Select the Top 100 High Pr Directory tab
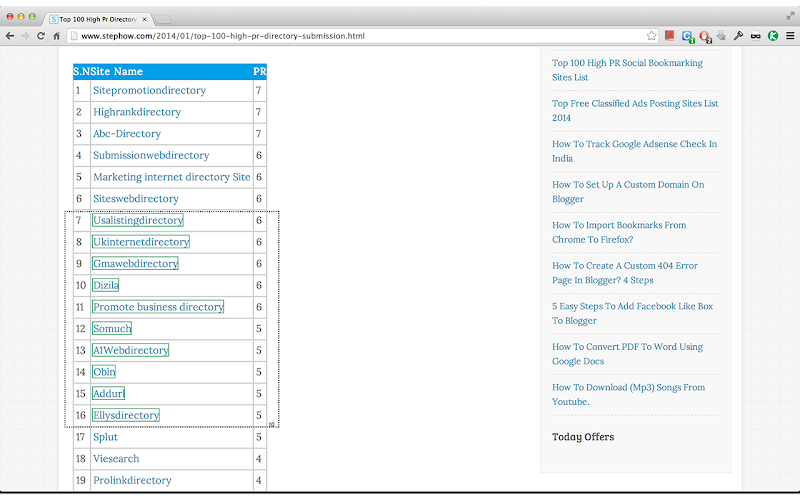Image resolution: width=800 pixels, height=500 pixels. [97, 19]
